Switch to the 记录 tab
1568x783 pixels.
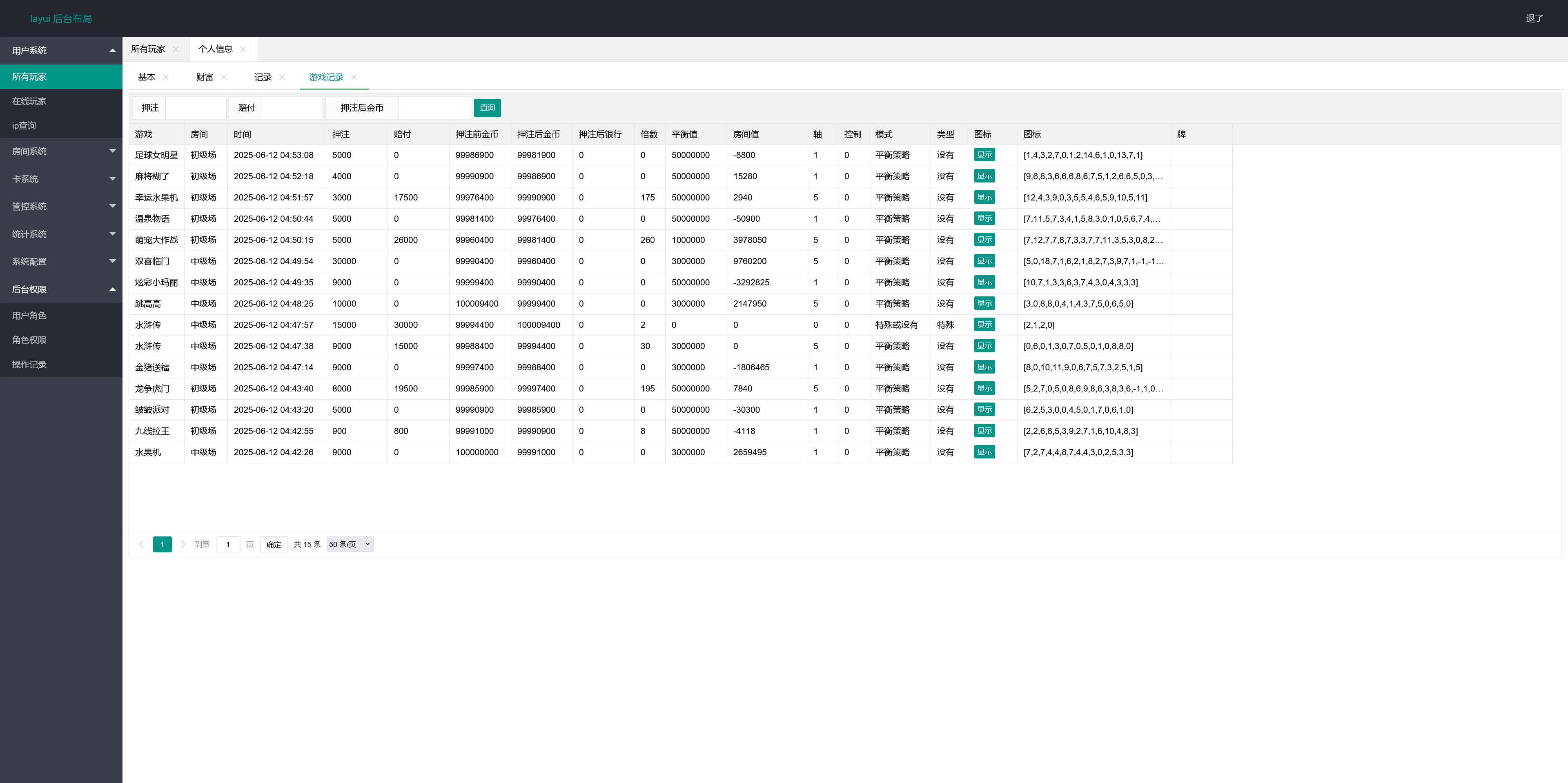point(262,77)
